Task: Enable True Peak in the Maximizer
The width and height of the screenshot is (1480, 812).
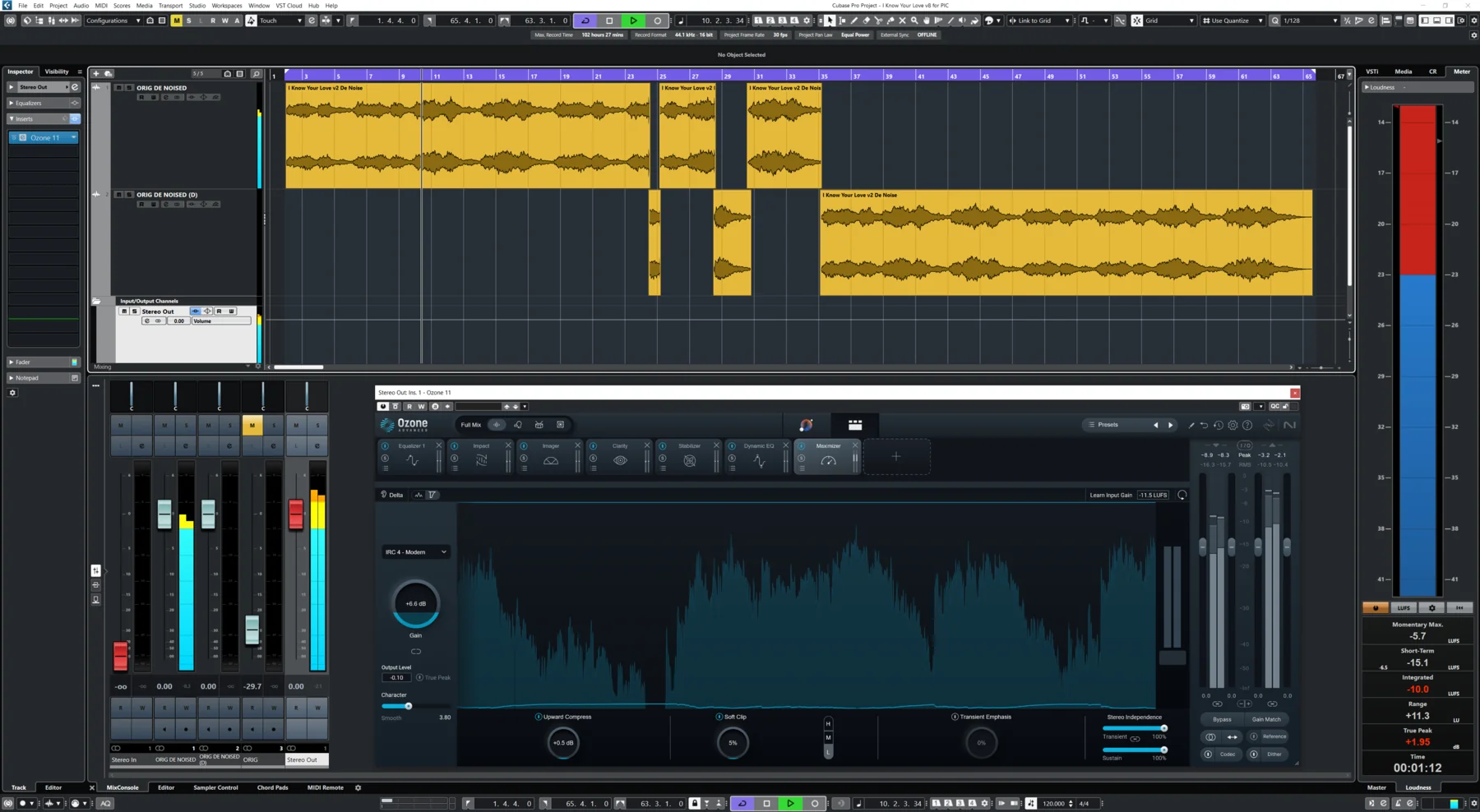Action: coord(421,677)
